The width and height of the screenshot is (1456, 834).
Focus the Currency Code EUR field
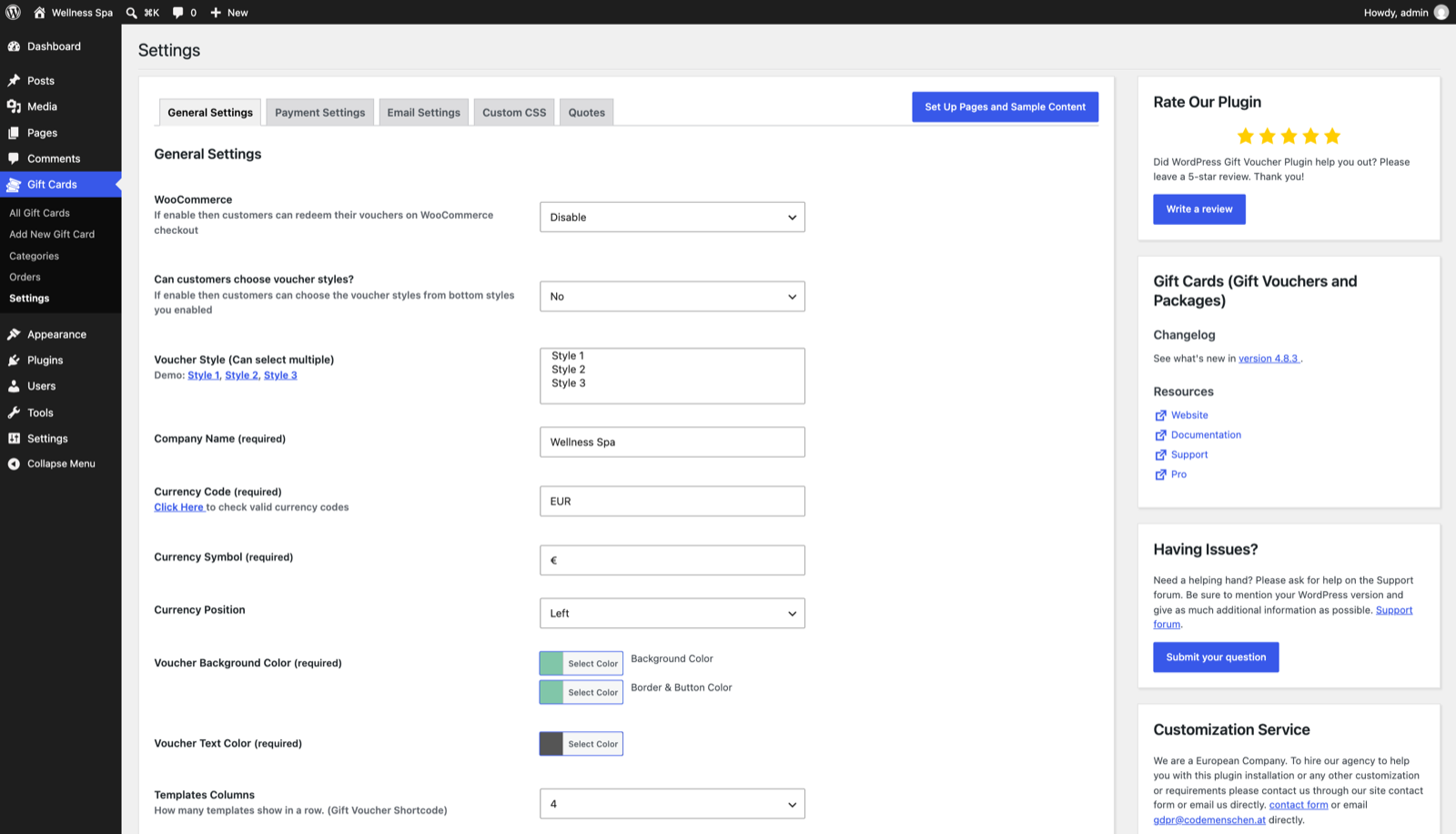tap(672, 502)
